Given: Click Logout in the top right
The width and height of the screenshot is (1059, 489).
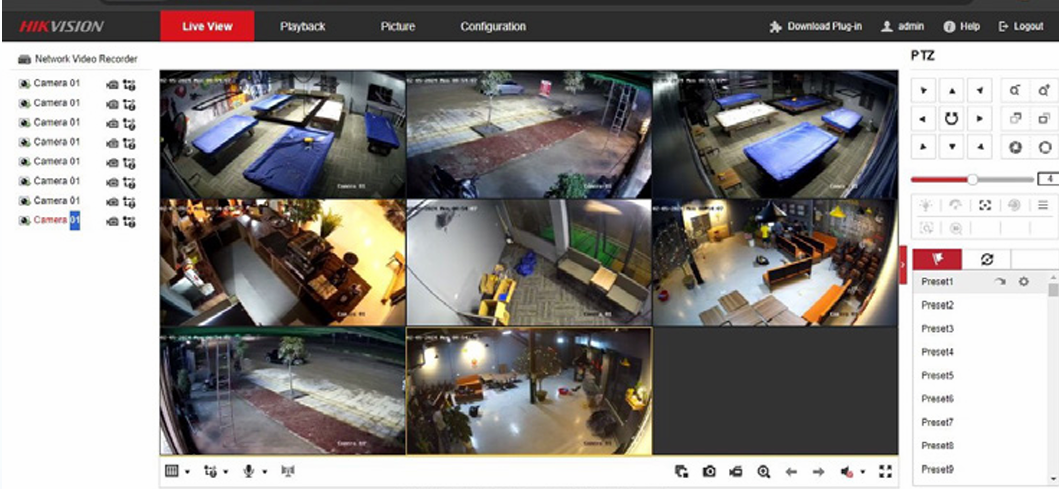Looking at the screenshot, I should tap(1020, 27).
